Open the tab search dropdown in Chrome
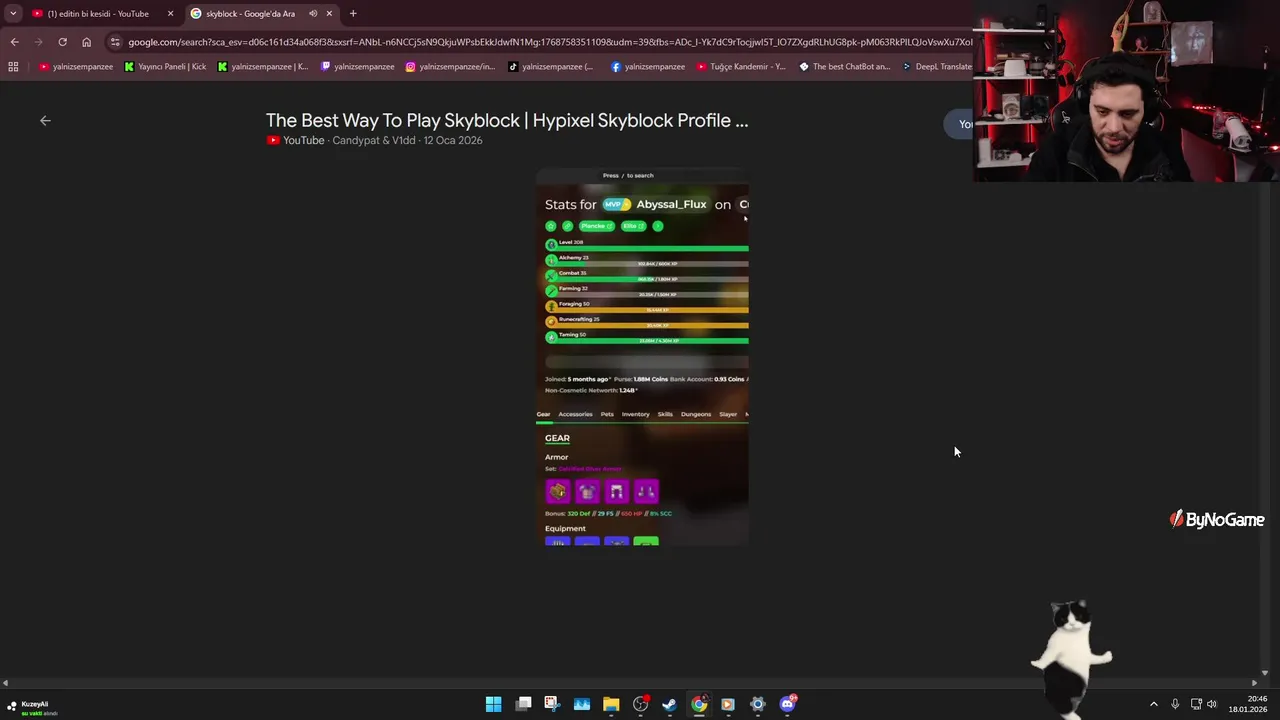 click(13, 13)
